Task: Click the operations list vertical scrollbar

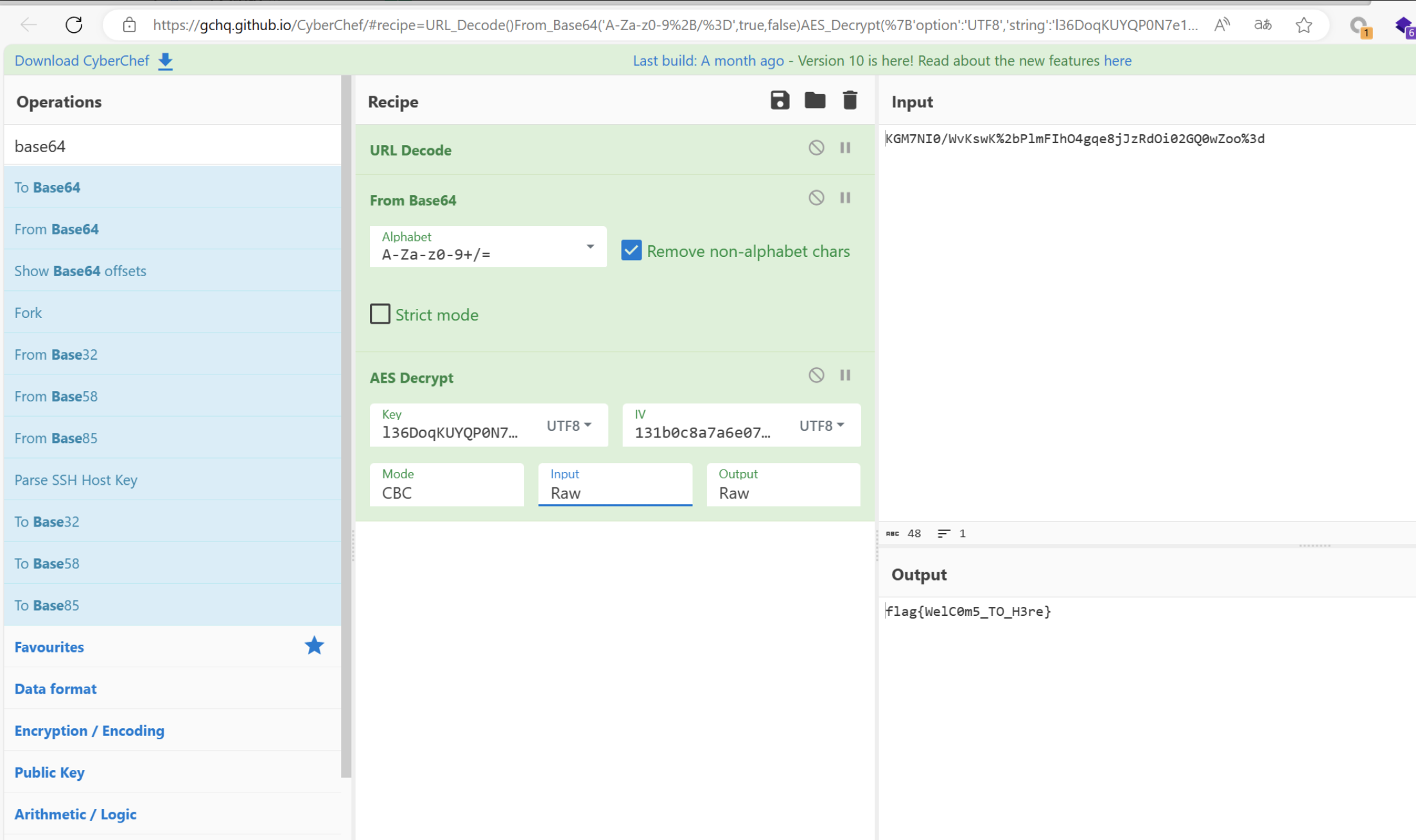Action: 346,424
